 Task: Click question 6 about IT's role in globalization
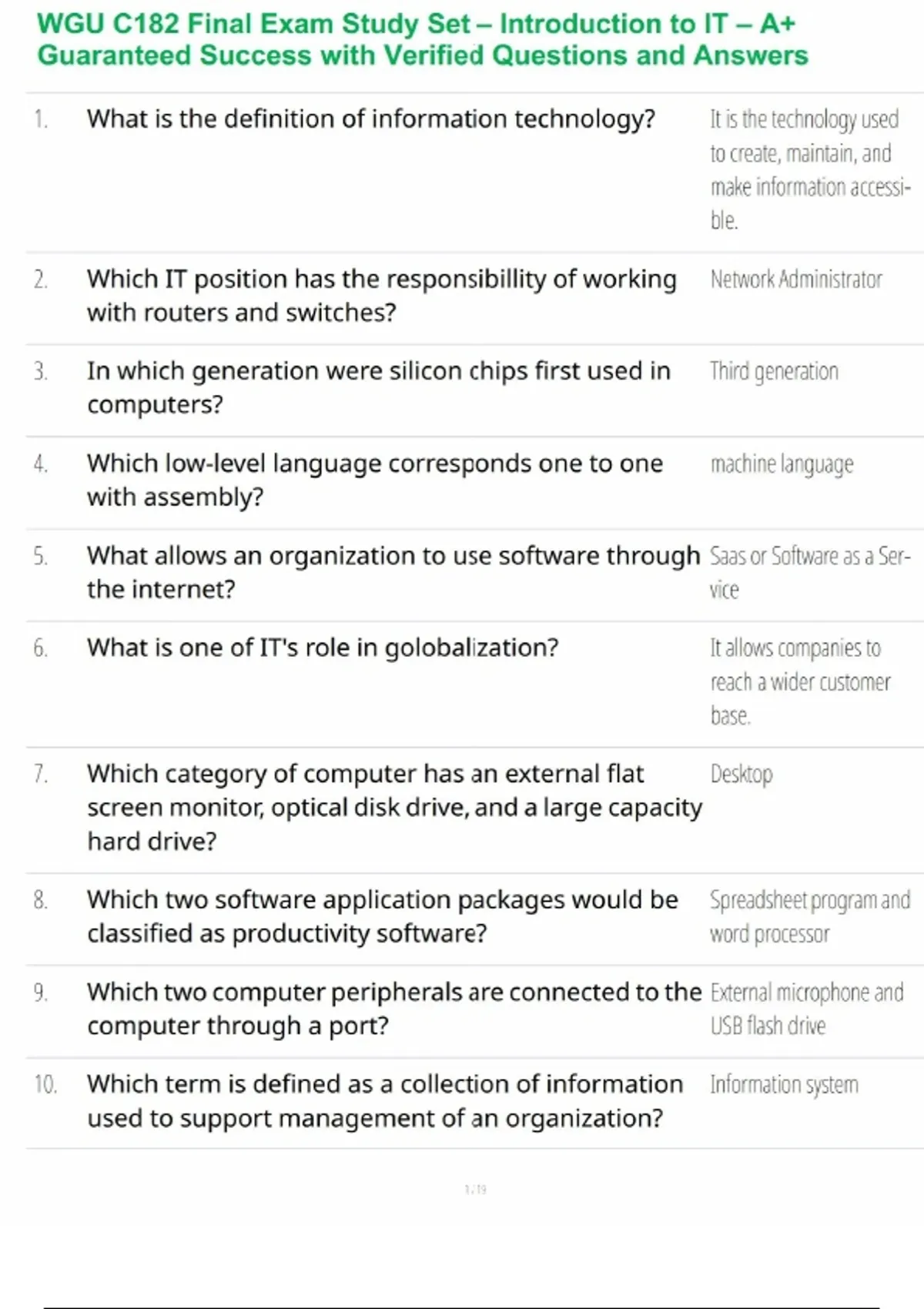click(x=322, y=648)
